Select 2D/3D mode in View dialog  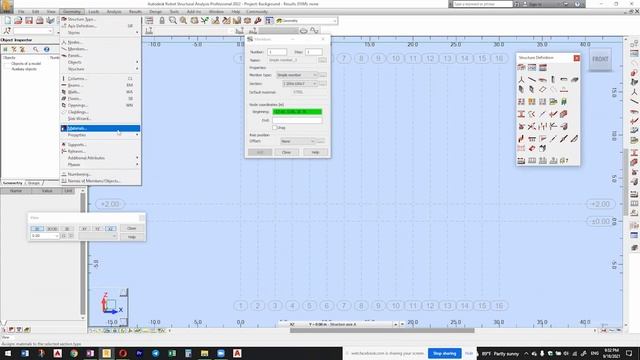pos(52,229)
